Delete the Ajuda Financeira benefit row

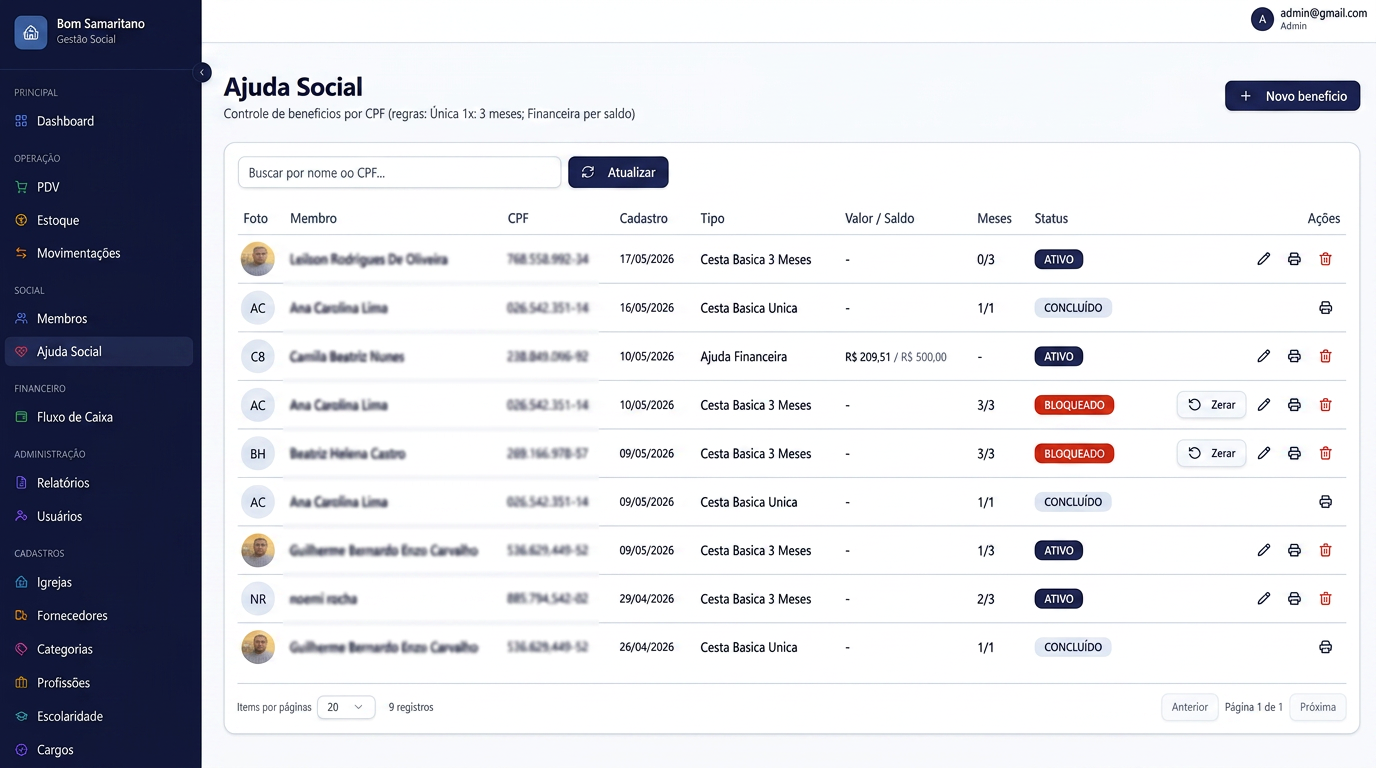[1326, 356]
